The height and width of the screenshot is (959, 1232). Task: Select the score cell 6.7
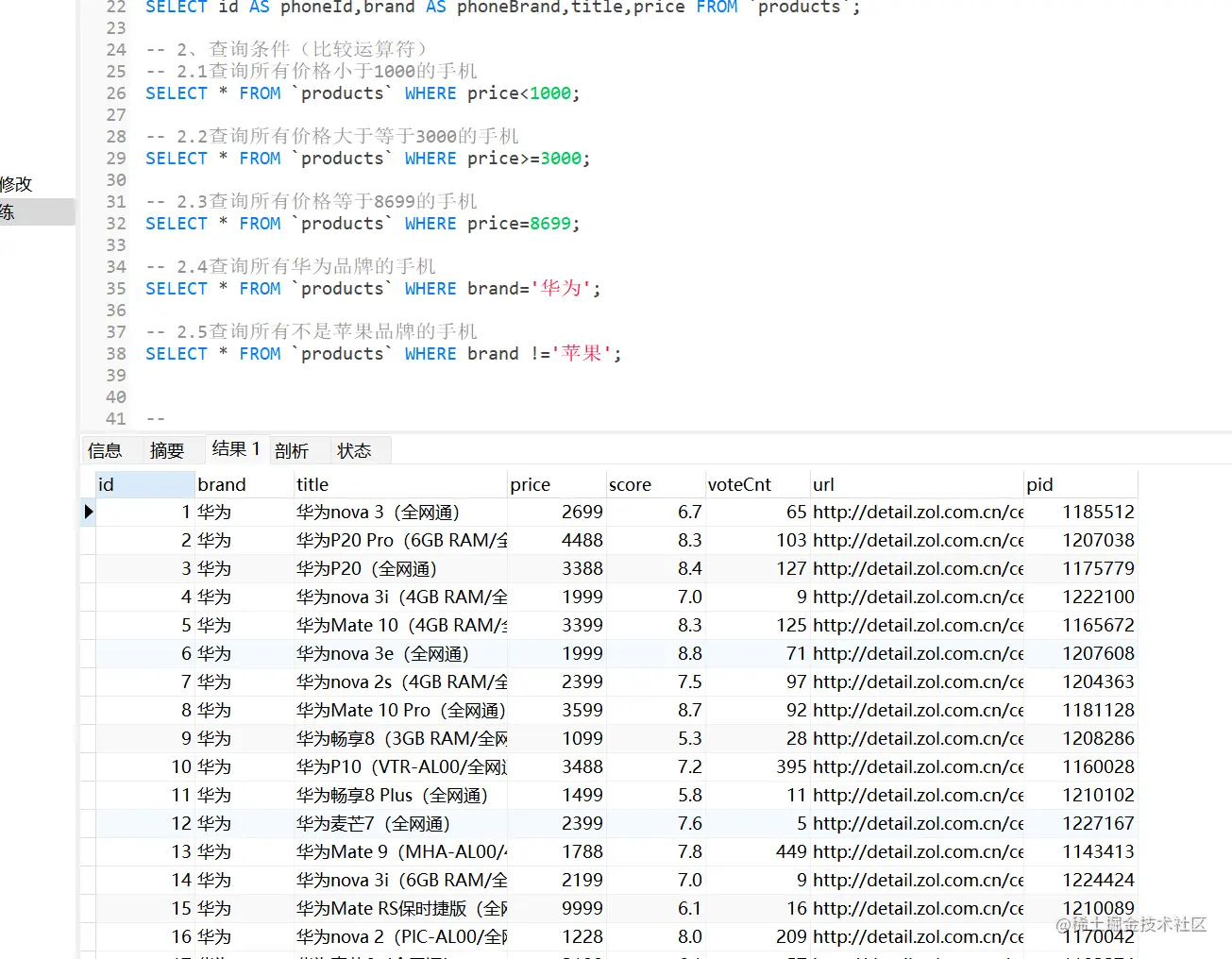click(656, 512)
